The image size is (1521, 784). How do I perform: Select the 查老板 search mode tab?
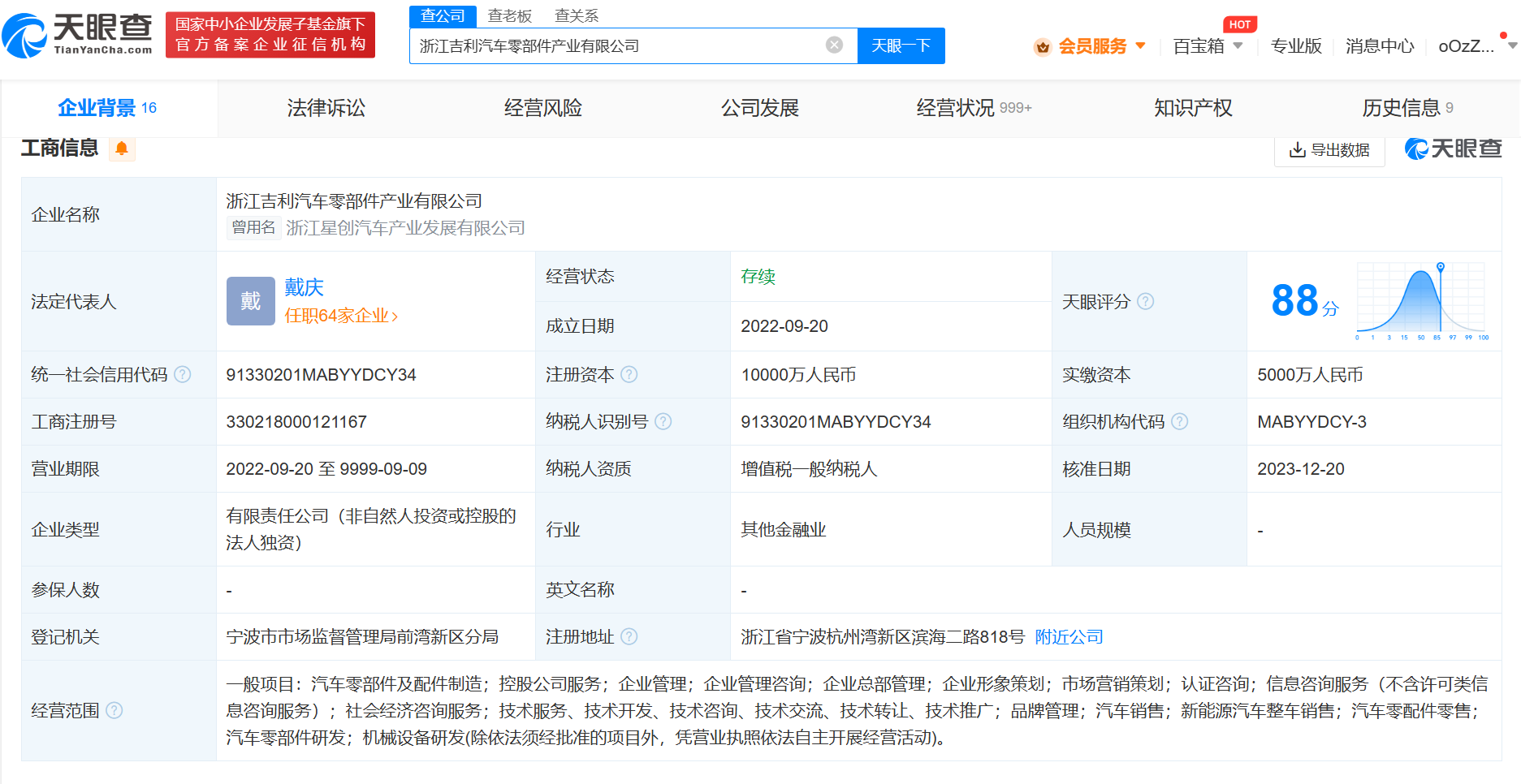(509, 16)
